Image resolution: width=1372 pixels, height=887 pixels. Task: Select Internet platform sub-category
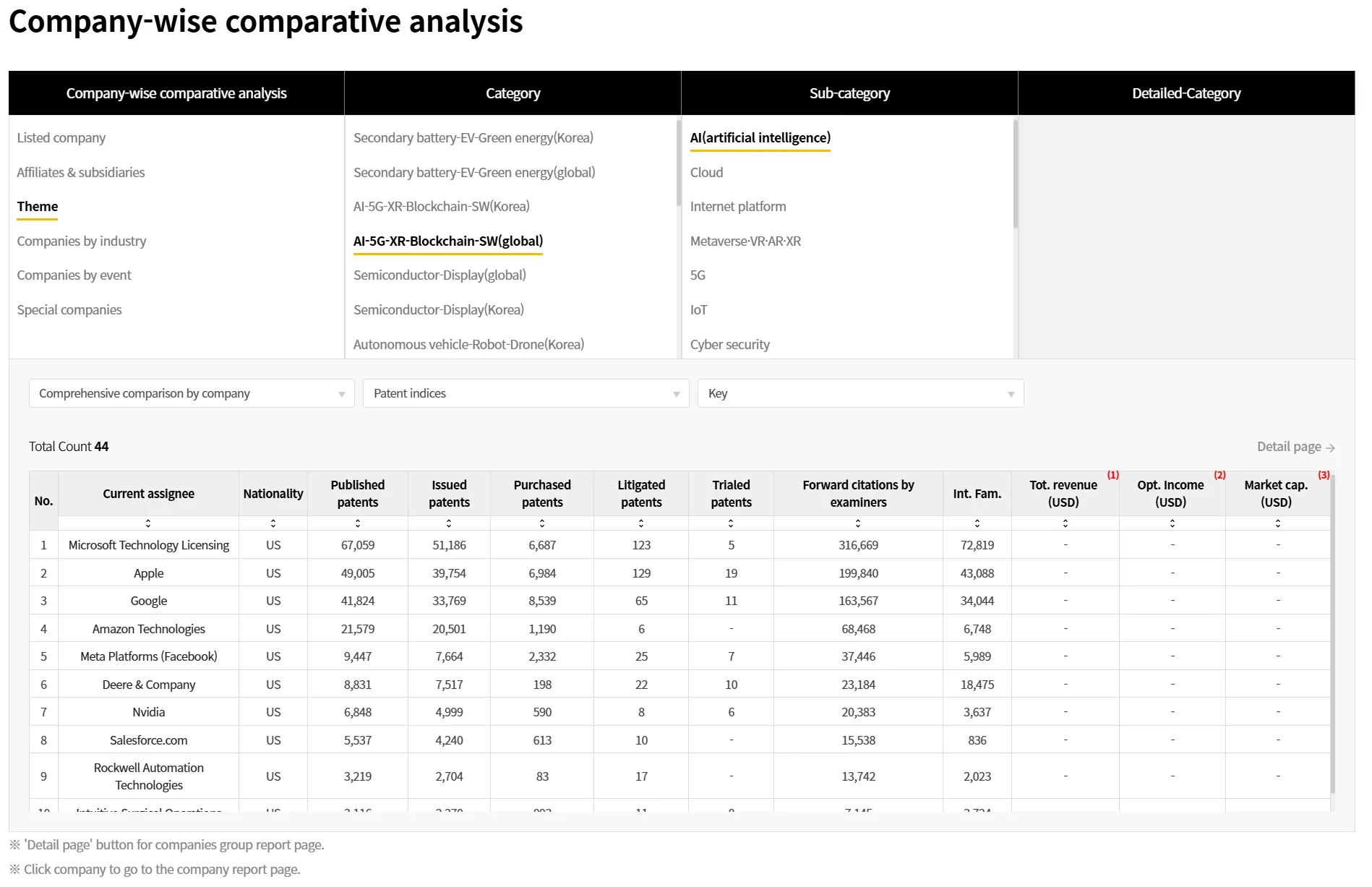738,207
